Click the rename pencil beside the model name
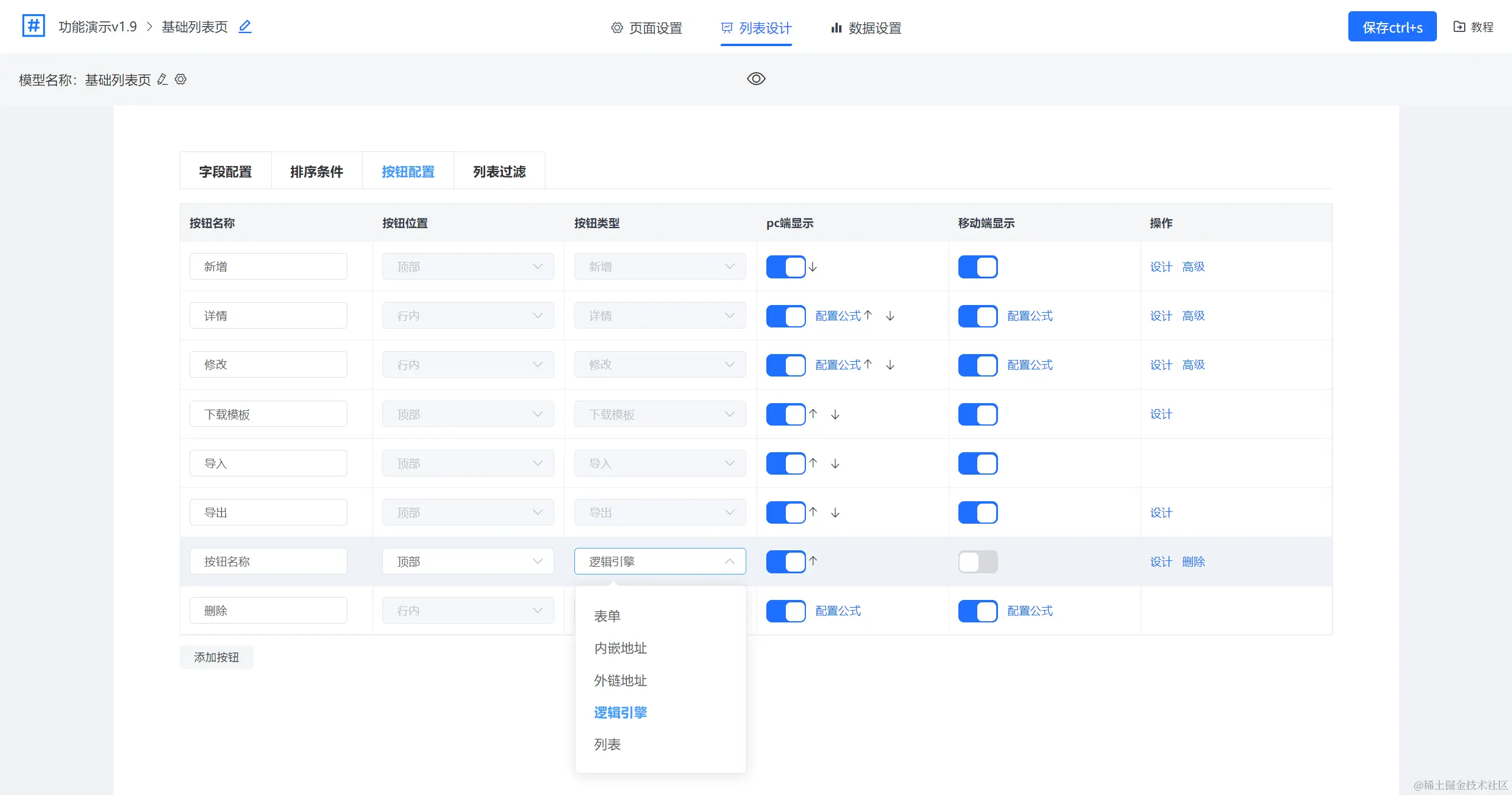The image size is (1512, 795). (x=162, y=79)
